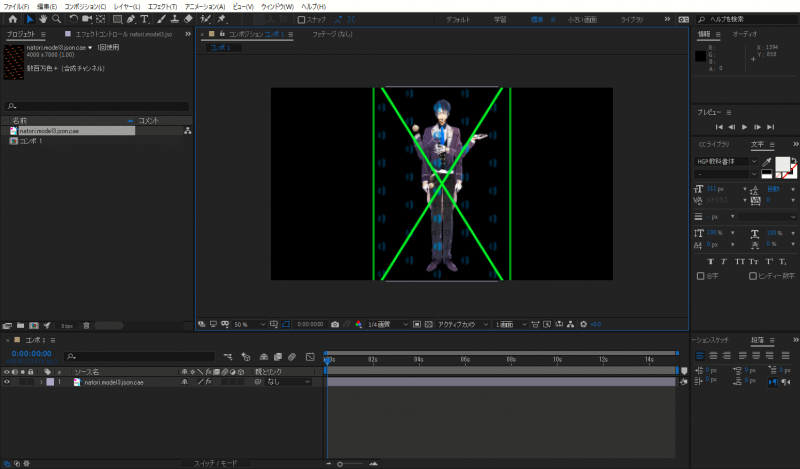This screenshot has height=469, width=800.
Task: Show more workspaces with double chevron
Action: pos(667,19)
